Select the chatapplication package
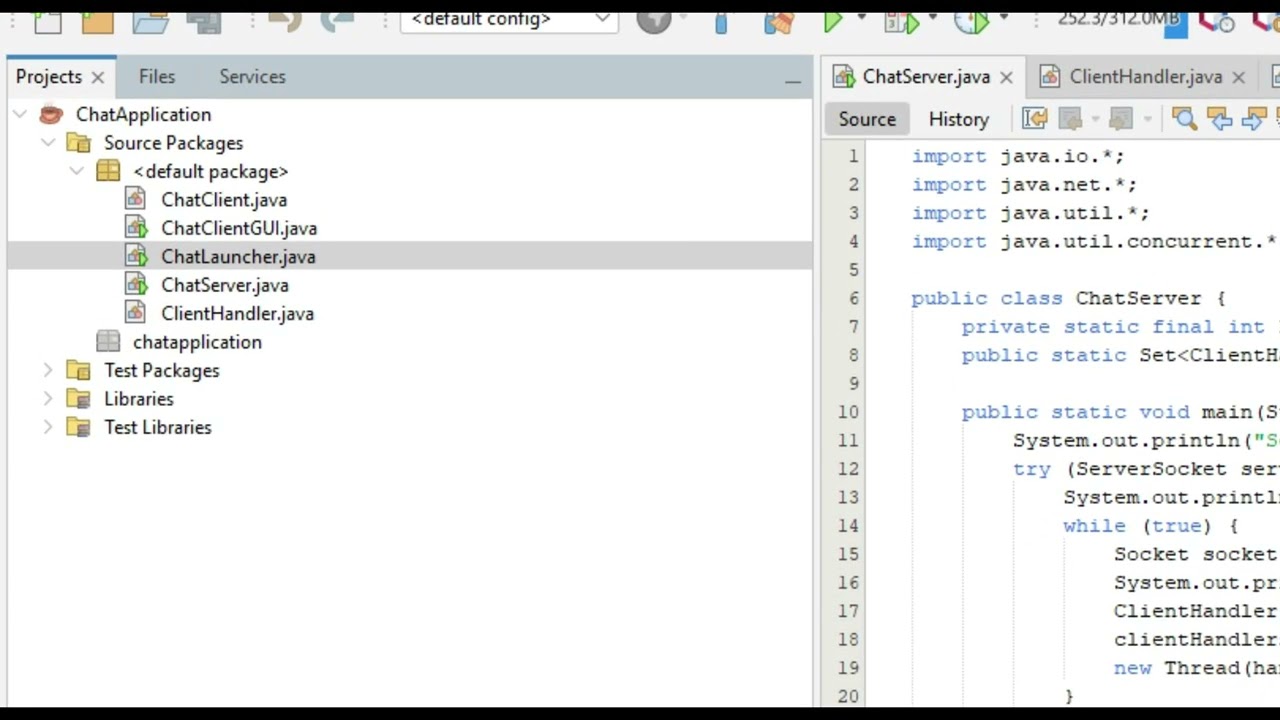This screenshot has width=1280, height=720. click(x=197, y=342)
